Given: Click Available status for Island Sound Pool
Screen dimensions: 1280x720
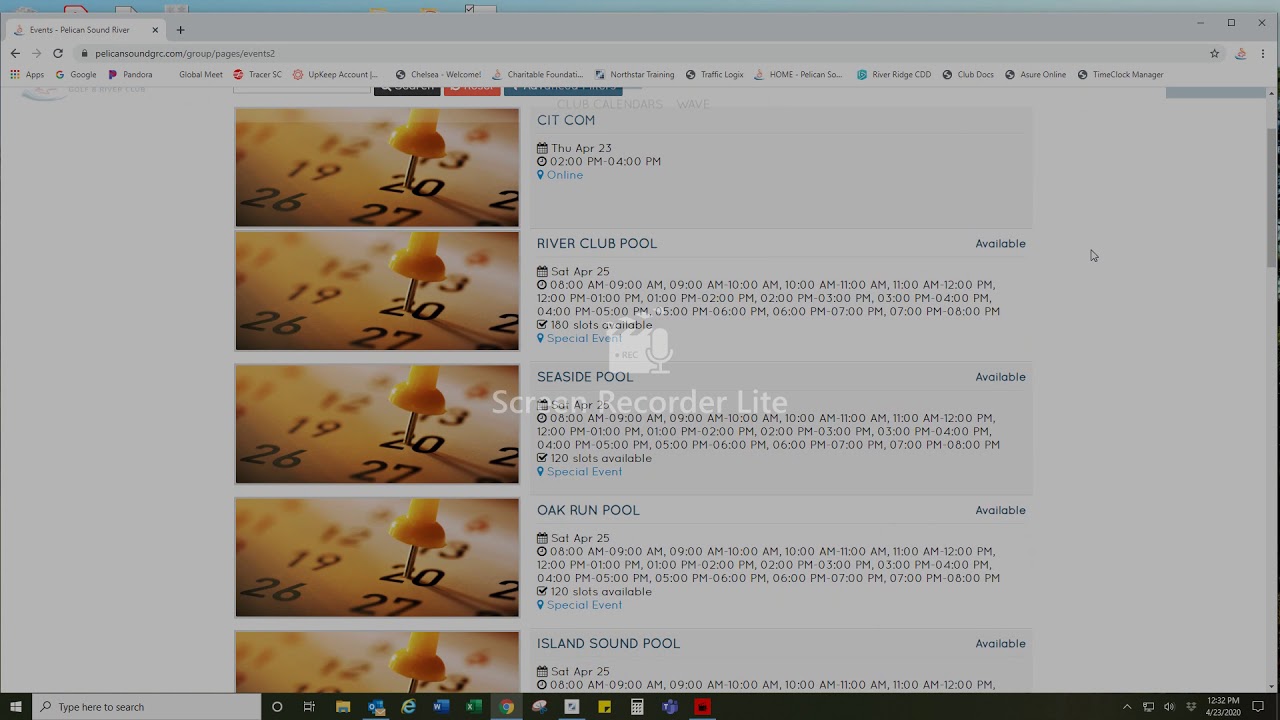Looking at the screenshot, I should pos(1000,644).
